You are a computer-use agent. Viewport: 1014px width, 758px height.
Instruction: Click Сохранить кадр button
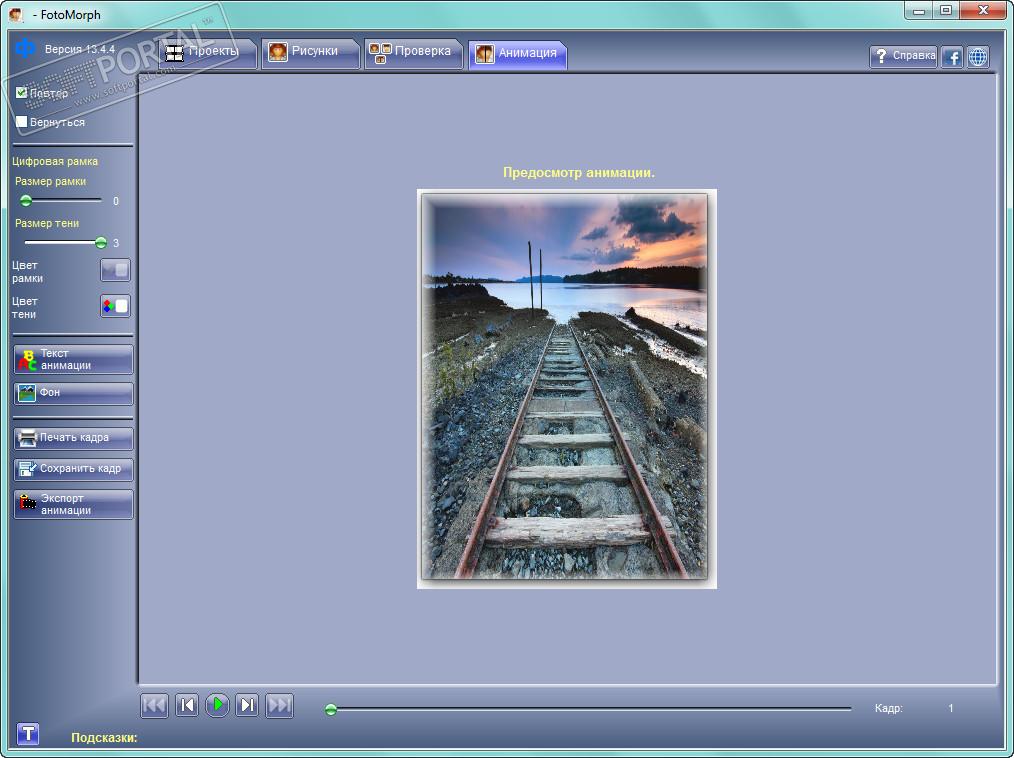pyautogui.click(x=73, y=469)
